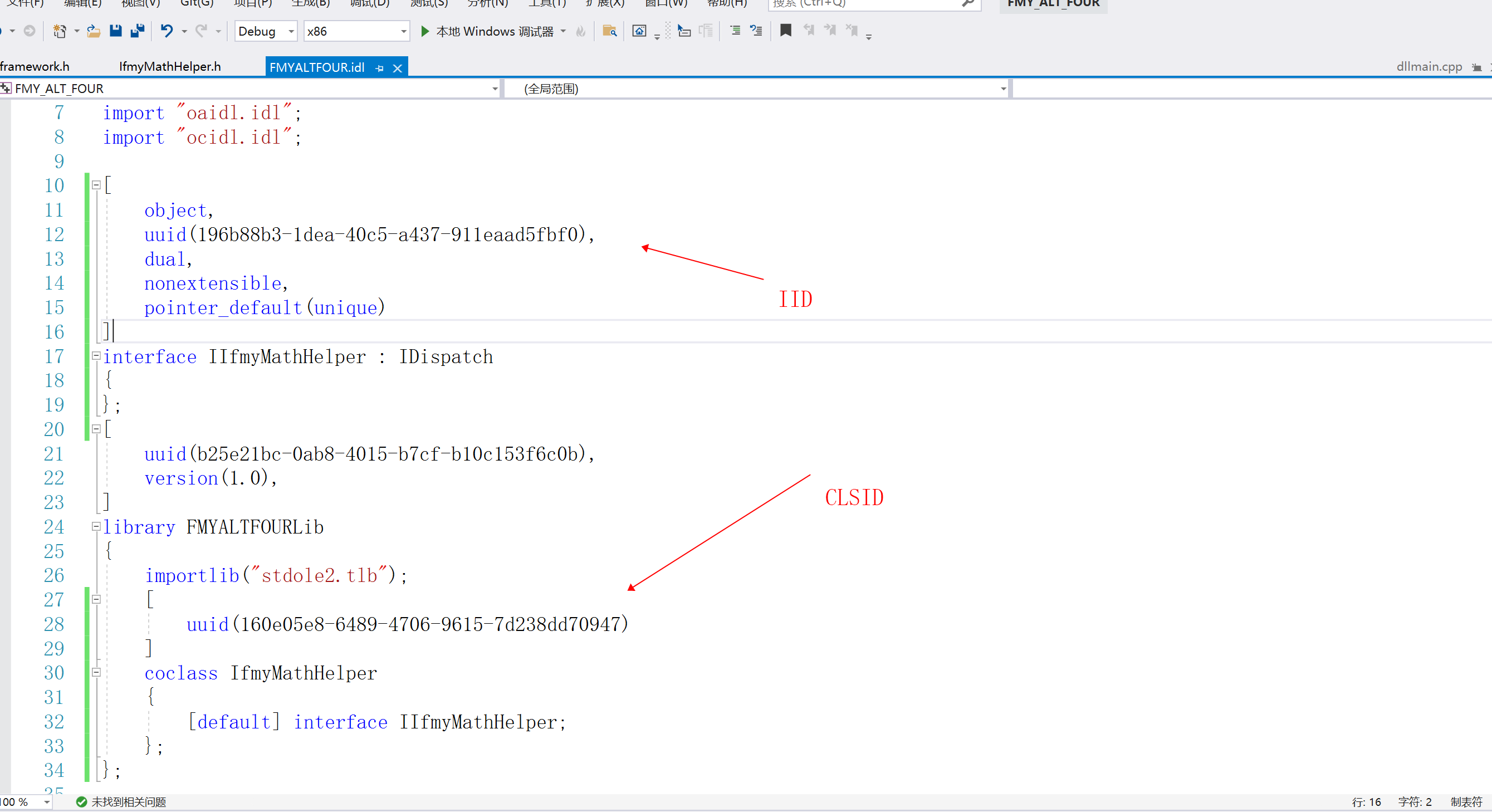Open Find in Files folder-search icon
The image size is (1492, 812).
609,31
